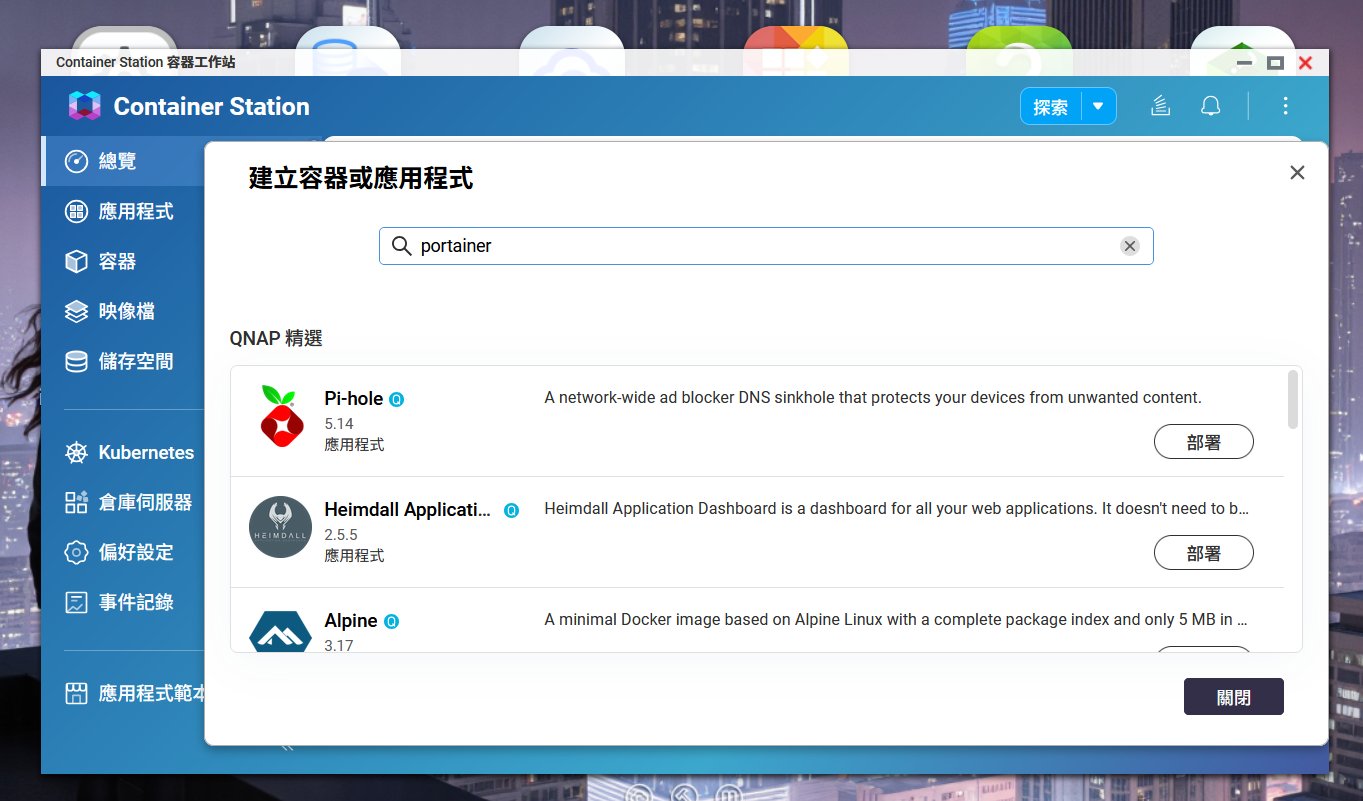Close the 建立容器或應用程式 dialog with X
The image size is (1363, 801).
[1297, 172]
